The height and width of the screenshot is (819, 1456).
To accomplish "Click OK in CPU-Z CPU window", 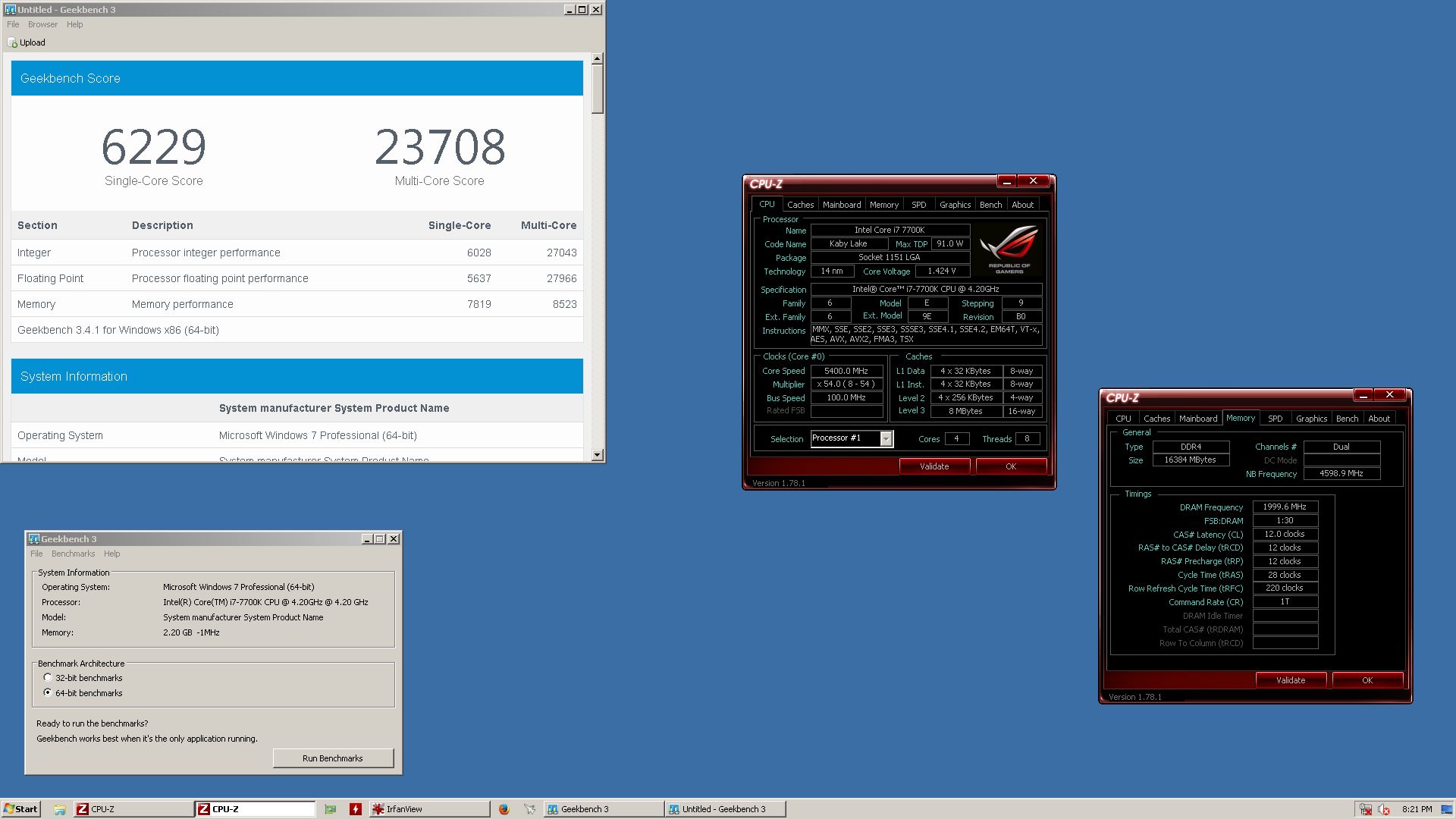I will [1011, 466].
